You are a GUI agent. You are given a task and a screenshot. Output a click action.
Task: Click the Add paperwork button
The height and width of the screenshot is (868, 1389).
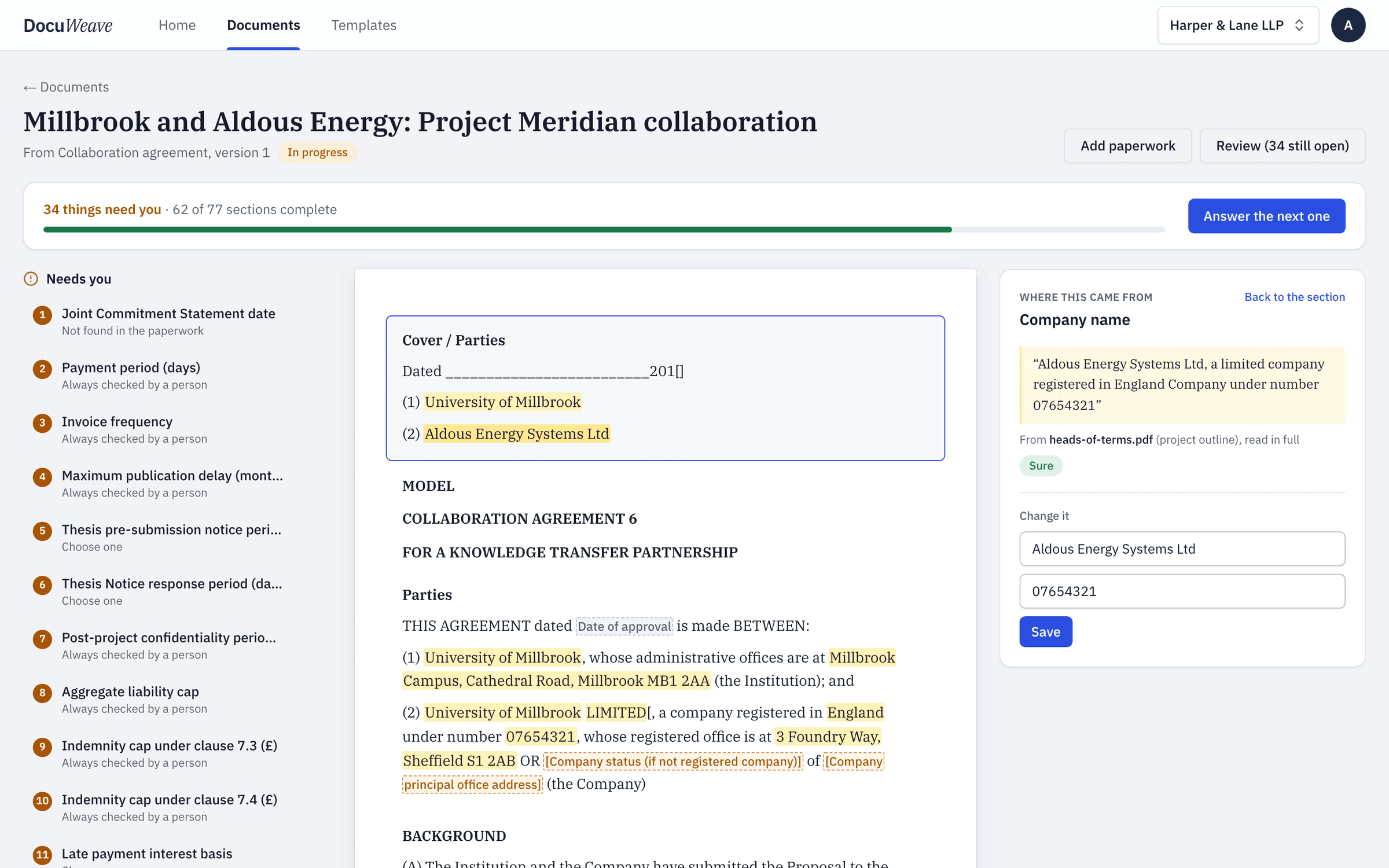point(1127,146)
